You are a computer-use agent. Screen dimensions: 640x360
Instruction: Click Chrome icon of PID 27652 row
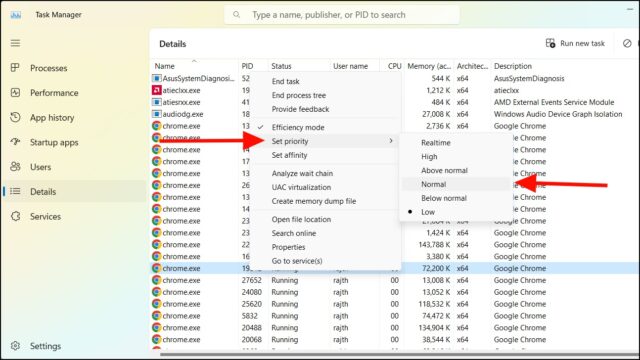tap(156, 280)
